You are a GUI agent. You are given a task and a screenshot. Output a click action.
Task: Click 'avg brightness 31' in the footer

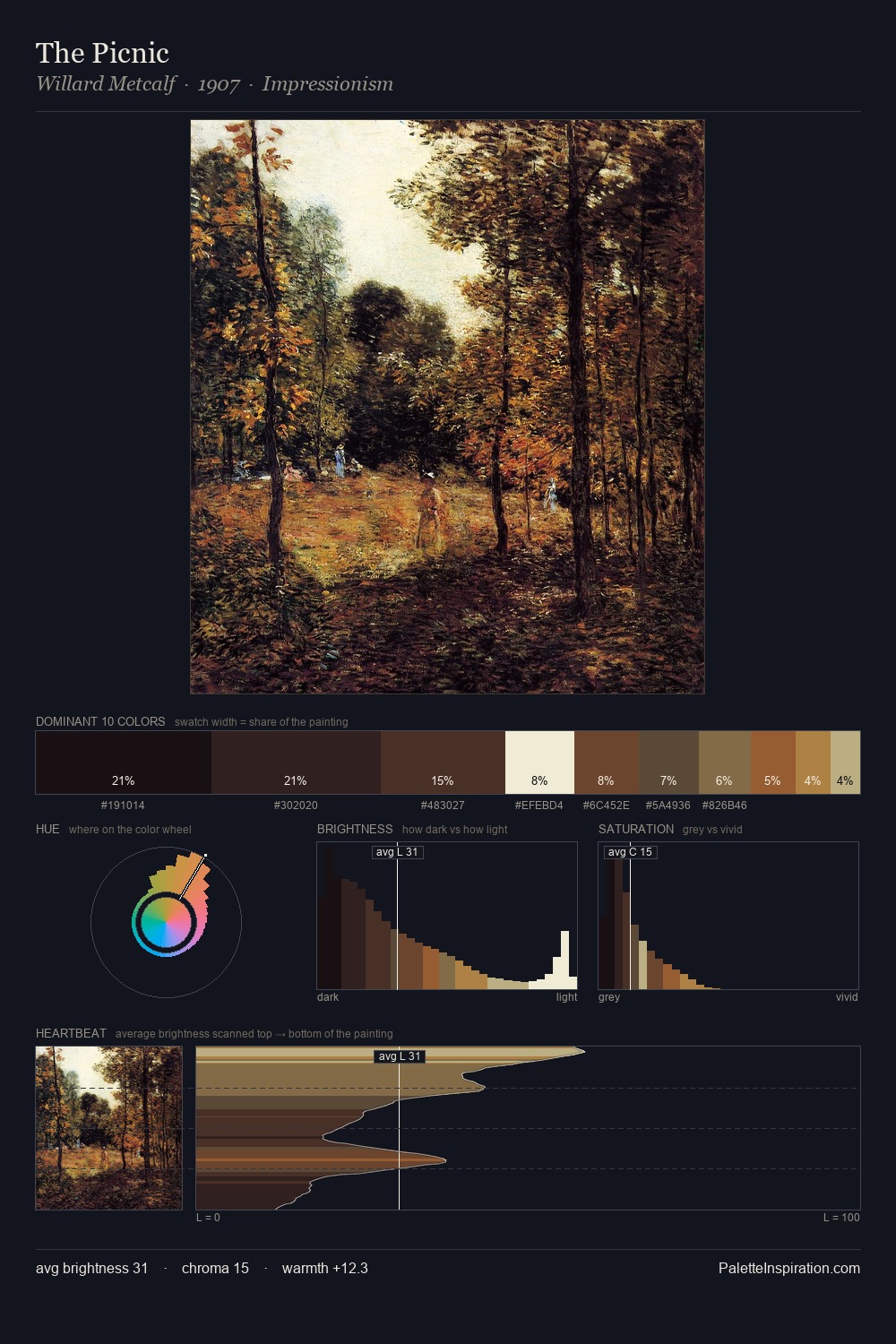pos(92,1268)
